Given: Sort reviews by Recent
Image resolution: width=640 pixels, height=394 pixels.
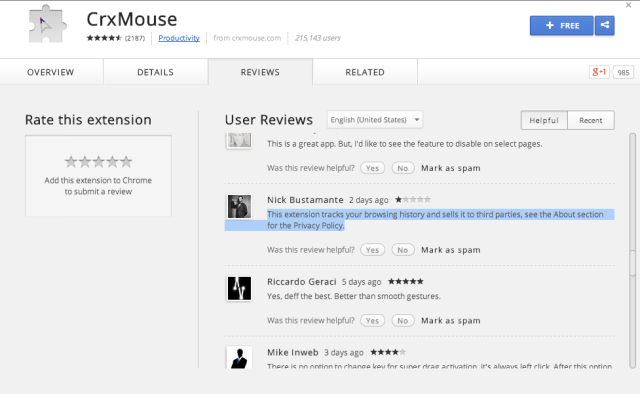Looking at the screenshot, I should click(591, 120).
